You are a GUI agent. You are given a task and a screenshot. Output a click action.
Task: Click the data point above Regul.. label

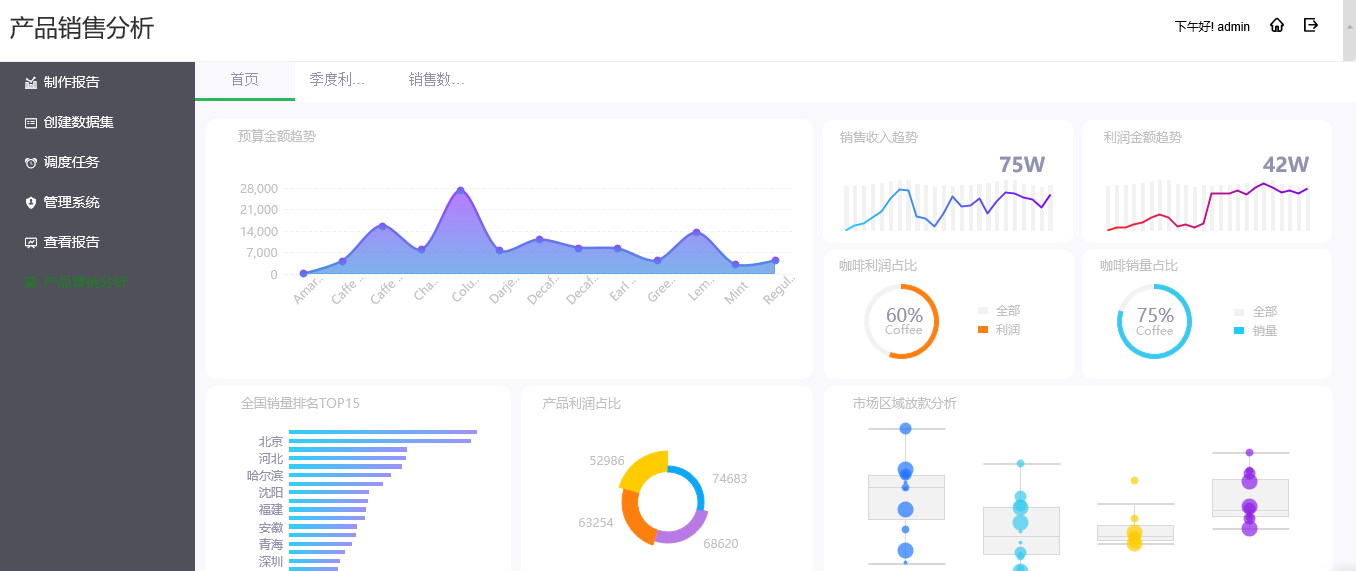click(775, 261)
